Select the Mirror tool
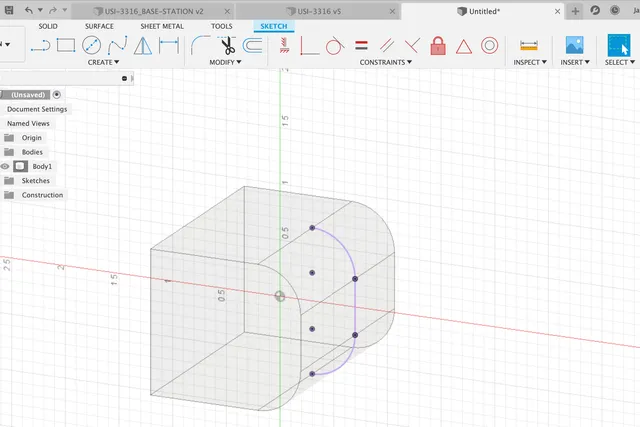The image size is (640, 427). pos(143,45)
